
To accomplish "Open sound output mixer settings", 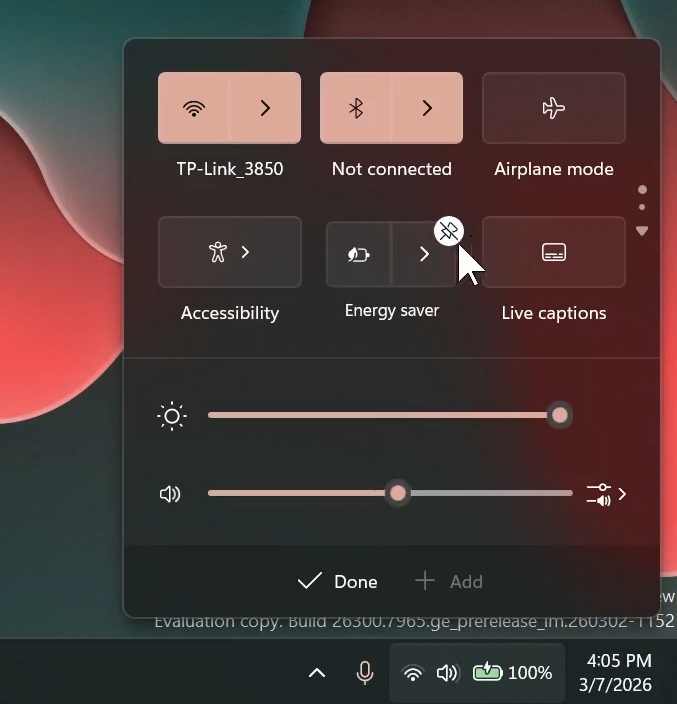I will click(606, 494).
